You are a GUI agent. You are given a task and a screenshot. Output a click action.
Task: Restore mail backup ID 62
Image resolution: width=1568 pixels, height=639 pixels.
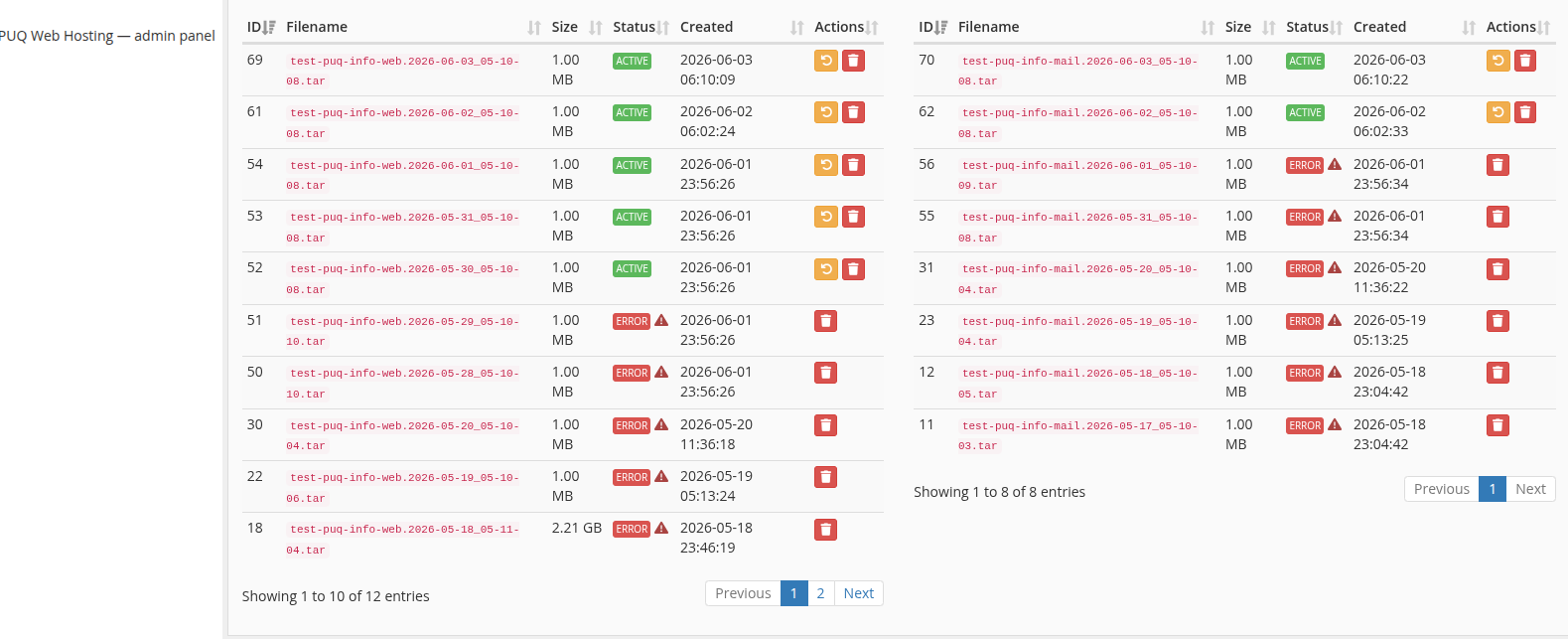click(1498, 112)
